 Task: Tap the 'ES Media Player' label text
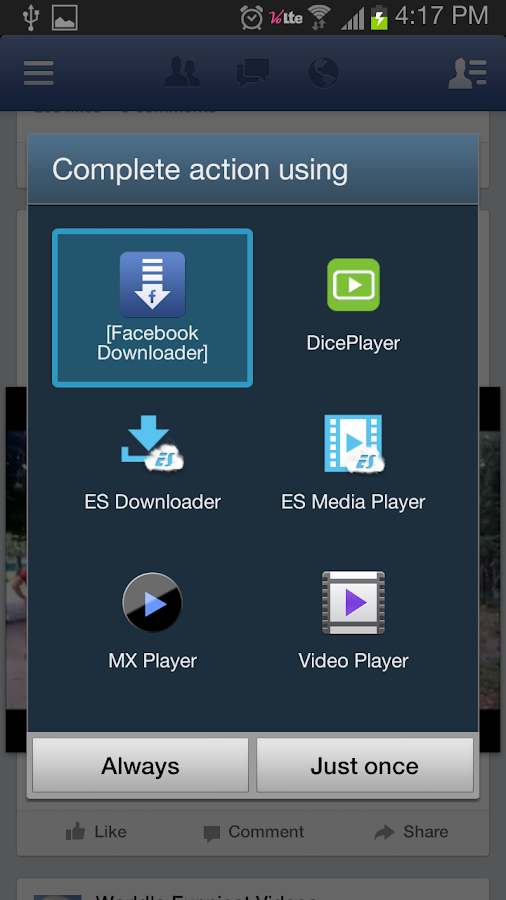pyautogui.click(x=353, y=502)
